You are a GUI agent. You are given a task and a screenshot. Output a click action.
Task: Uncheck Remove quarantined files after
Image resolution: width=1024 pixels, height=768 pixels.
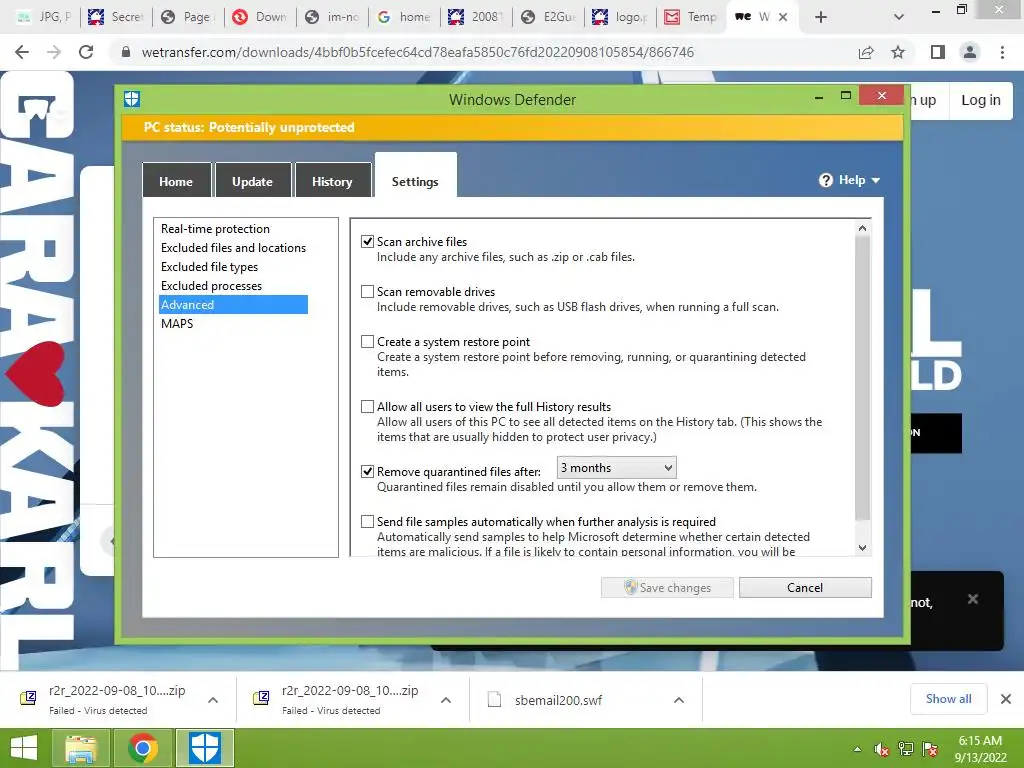pos(368,472)
